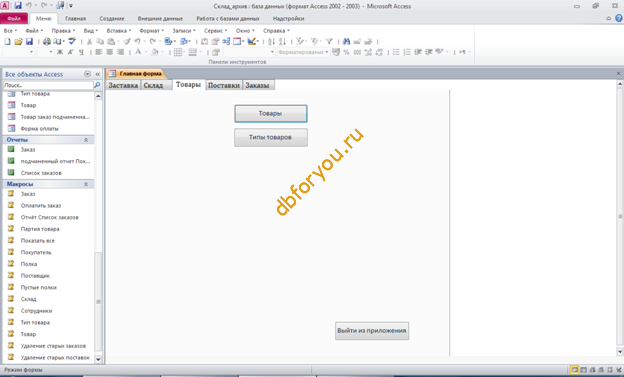Click the numbered list icon
The height and width of the screenshot is (377, 624).
tap(407, 52)
